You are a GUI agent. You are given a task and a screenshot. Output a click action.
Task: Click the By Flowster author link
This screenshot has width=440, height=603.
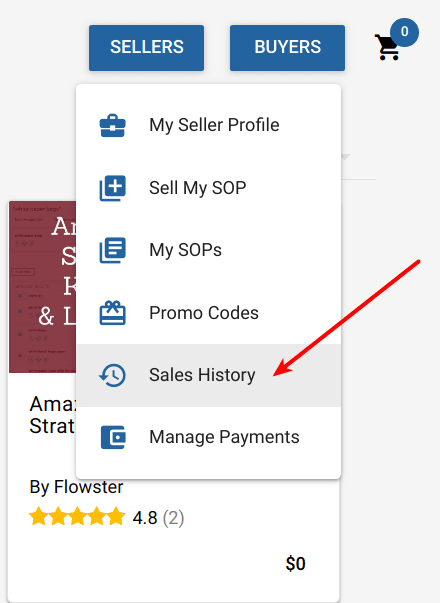click(x=76, y=487)
